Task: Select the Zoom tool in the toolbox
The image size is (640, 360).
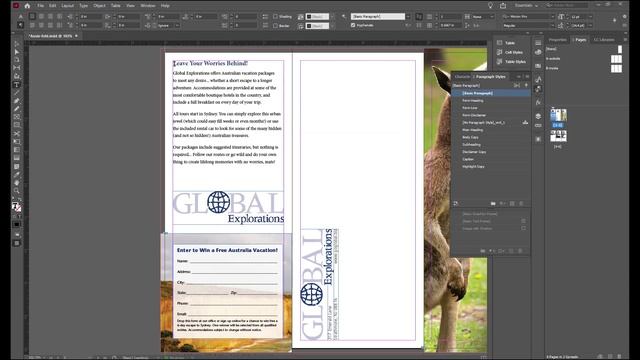Action: pyautogui.click(x=17, y=191)
